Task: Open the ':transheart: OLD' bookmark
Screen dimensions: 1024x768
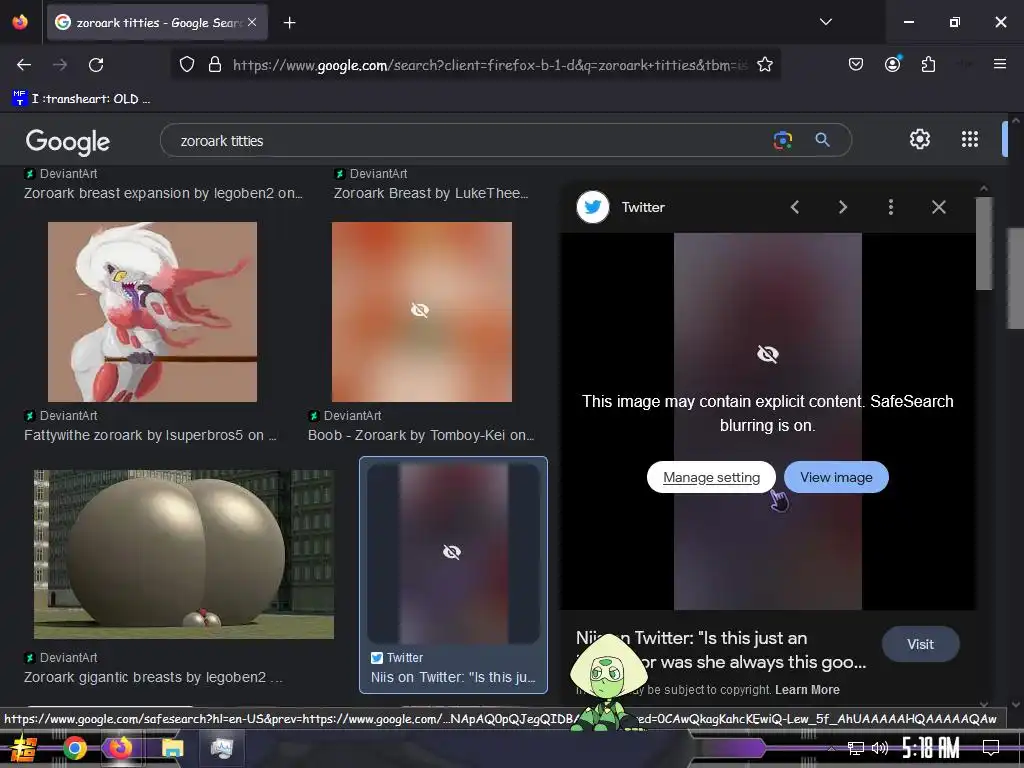Action: tap(82, 99)
